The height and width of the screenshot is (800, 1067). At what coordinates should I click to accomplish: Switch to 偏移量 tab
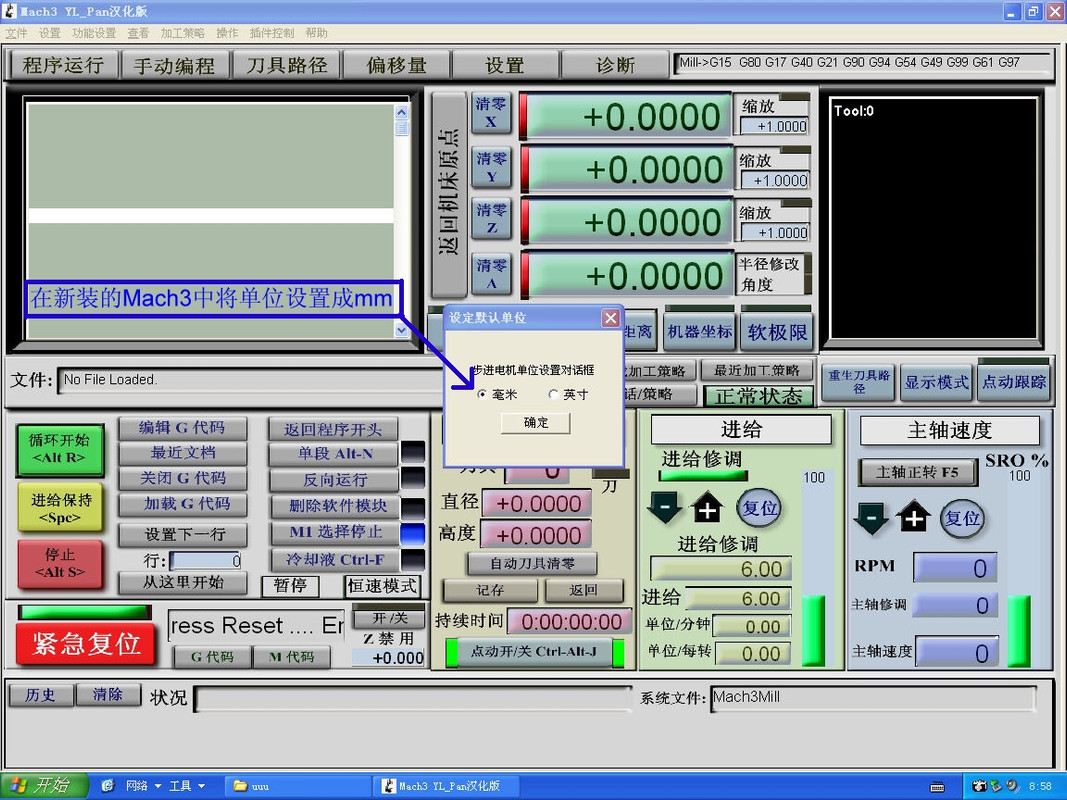(x=396, y=65)
